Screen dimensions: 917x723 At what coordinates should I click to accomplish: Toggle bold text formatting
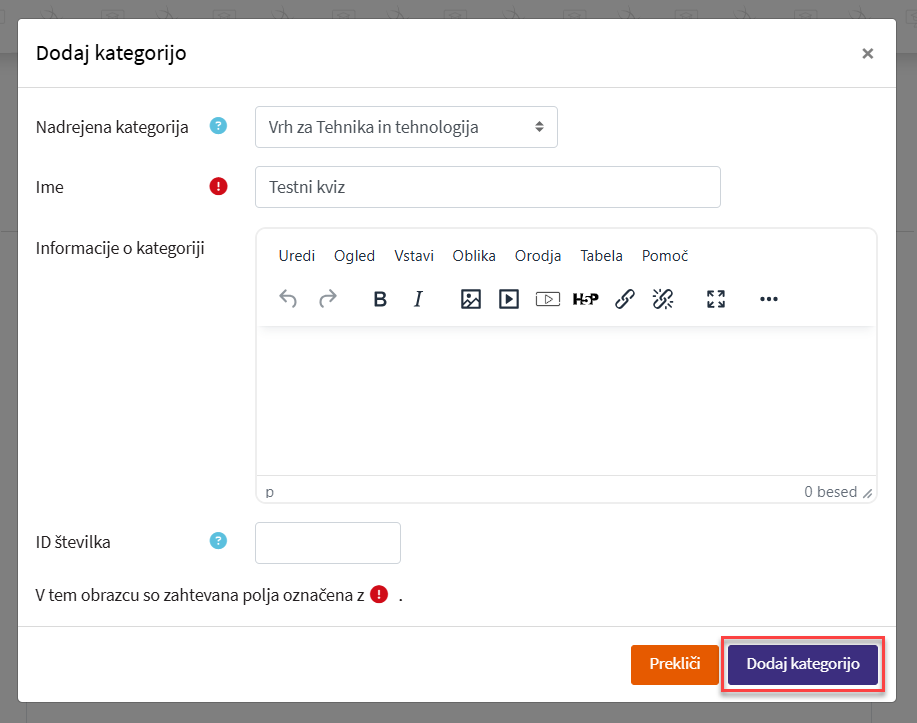(x=380, y=299)
